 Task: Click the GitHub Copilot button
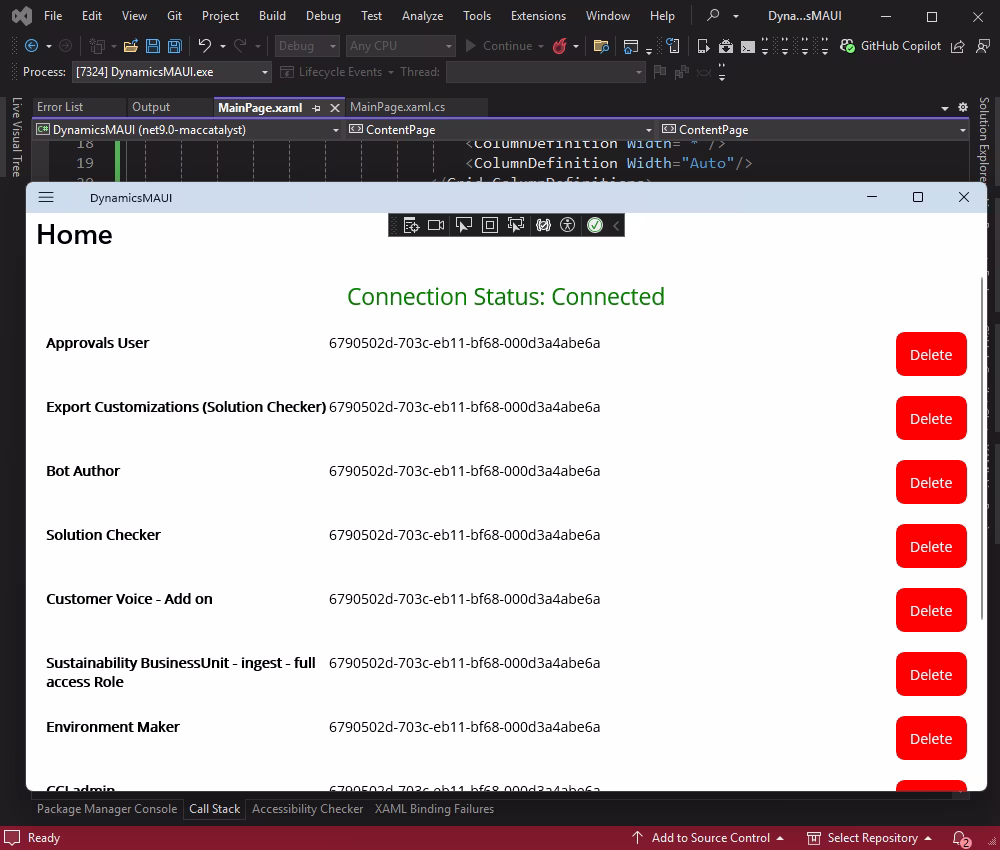[890, 46]
